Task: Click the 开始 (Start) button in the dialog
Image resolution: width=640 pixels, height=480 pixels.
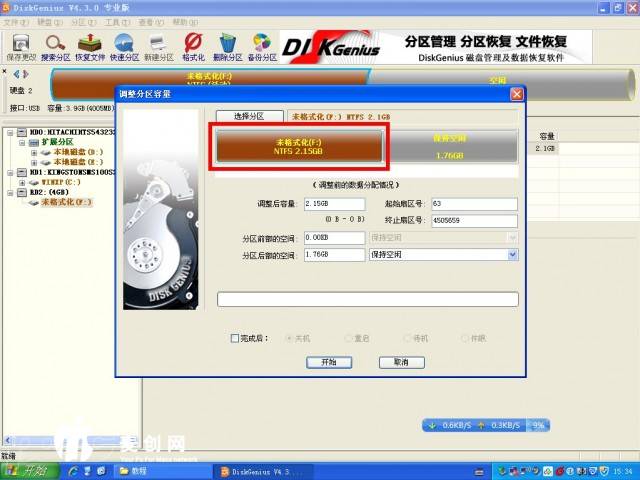Action: 329,362
